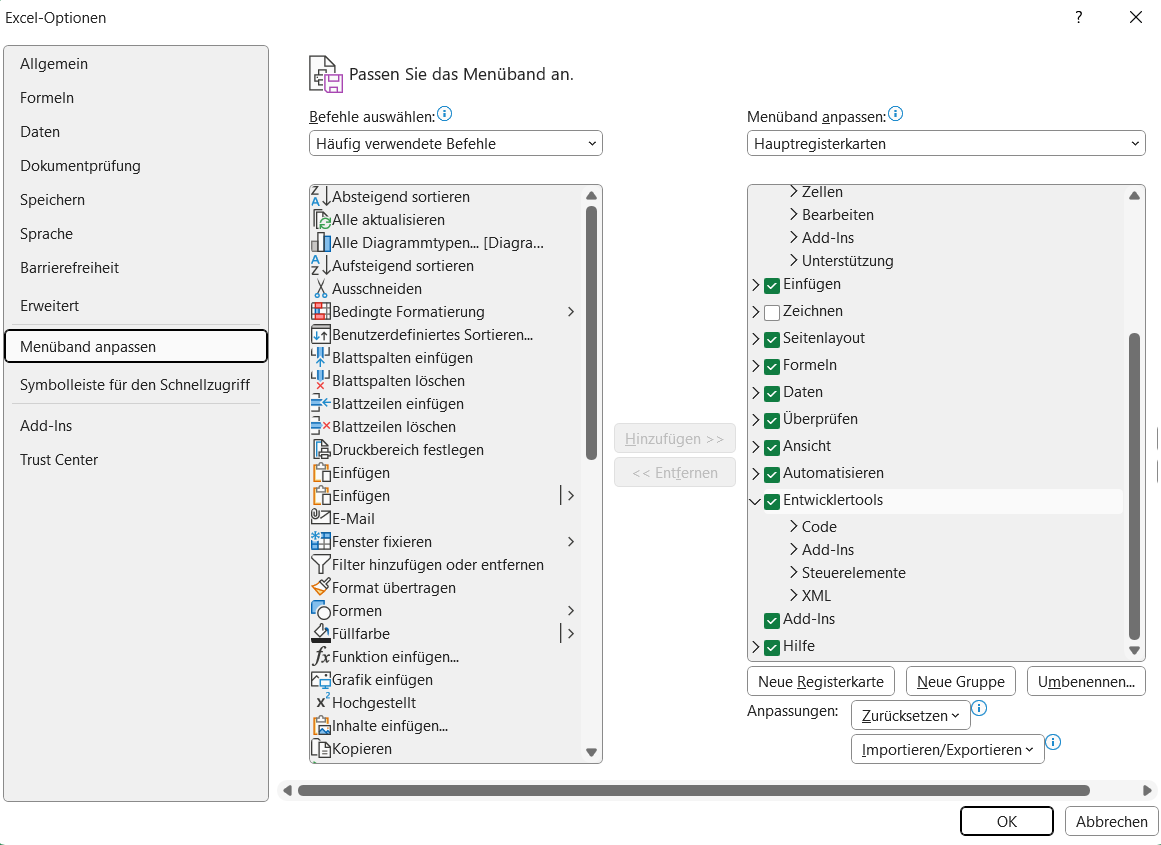Select the Blattspalten löschen icon
The image size is (1161, 845).
(x=321, y=381)
